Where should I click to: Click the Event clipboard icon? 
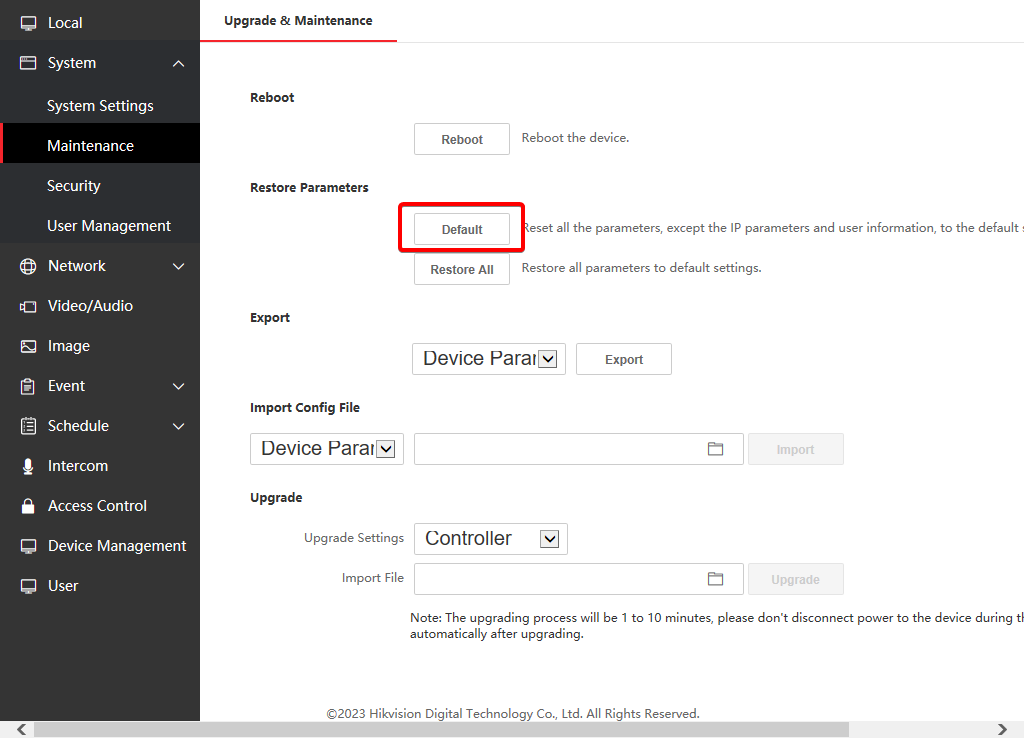pos(27,386)
